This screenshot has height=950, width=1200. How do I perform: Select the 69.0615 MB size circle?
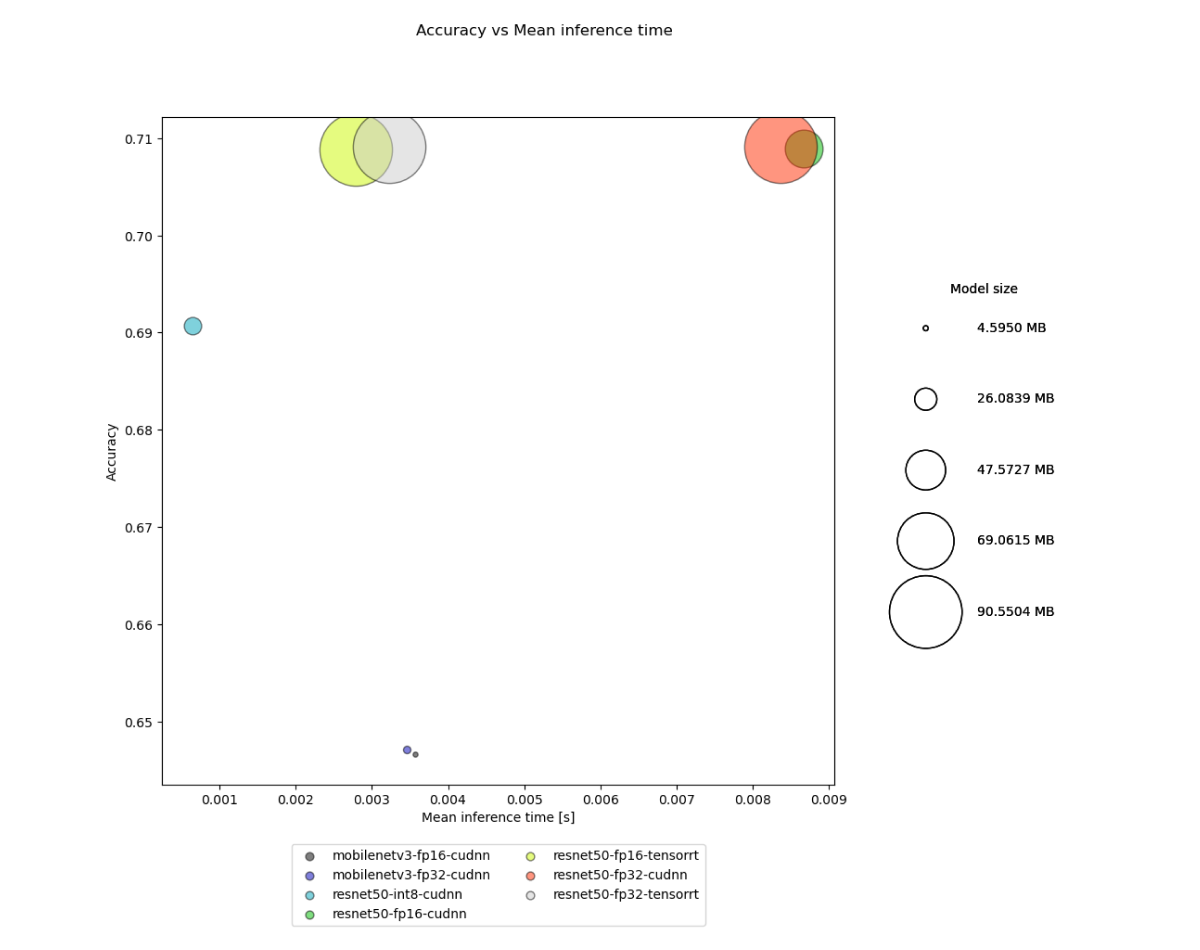(925, 541)
